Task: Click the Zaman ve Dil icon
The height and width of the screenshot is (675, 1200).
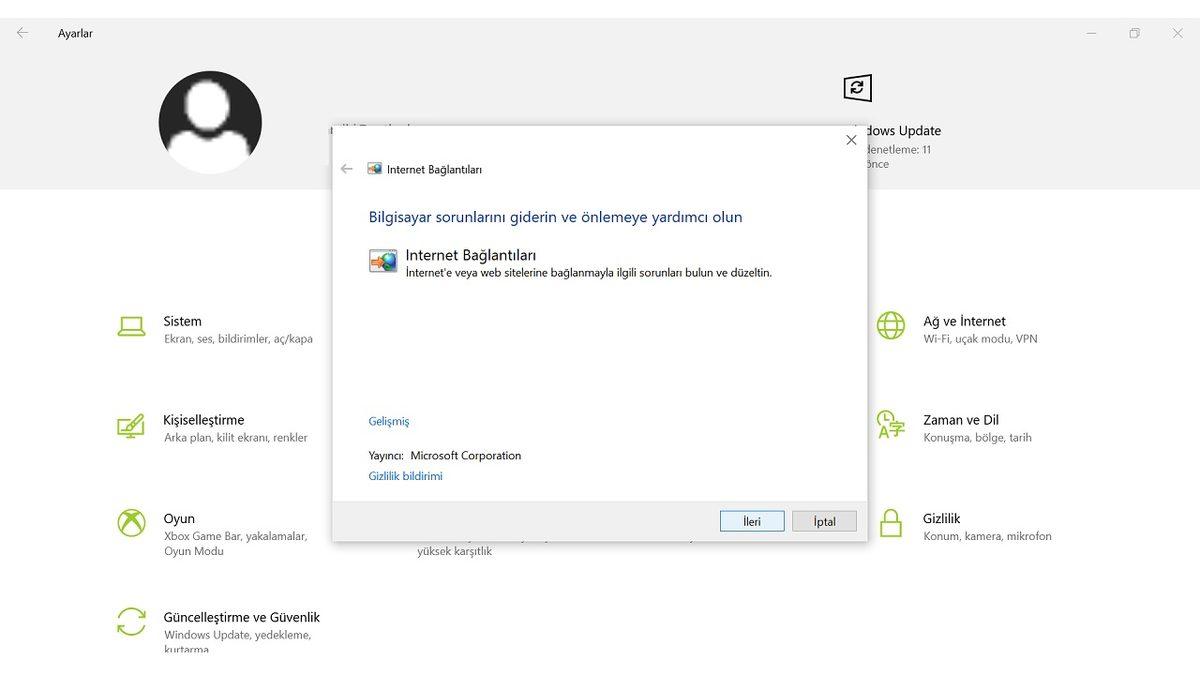Action: (890, 424)
